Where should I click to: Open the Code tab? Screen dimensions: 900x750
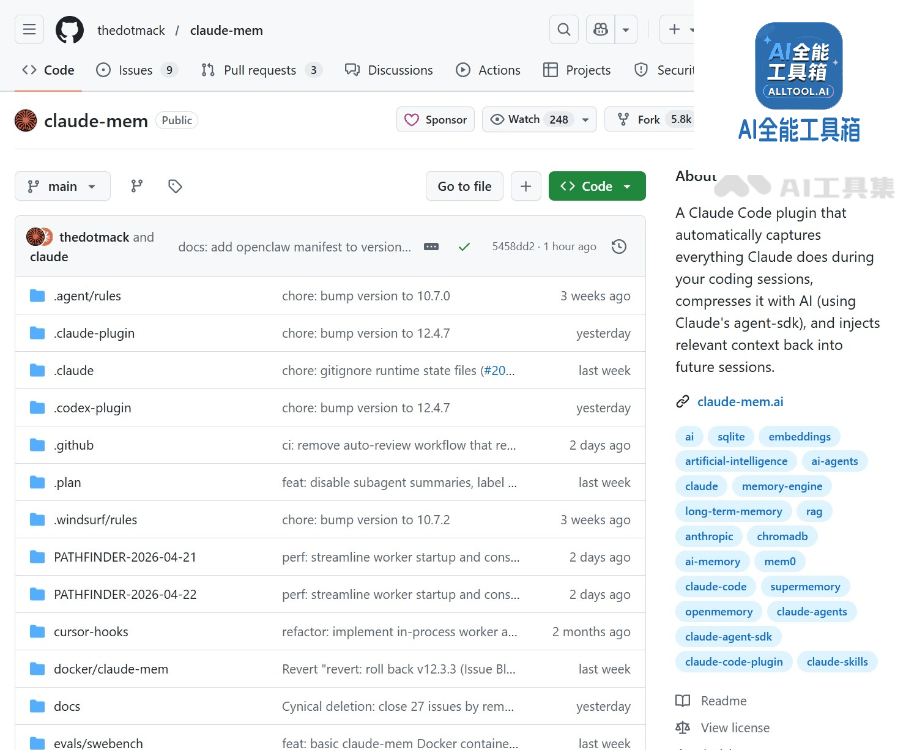coord(48,70)
